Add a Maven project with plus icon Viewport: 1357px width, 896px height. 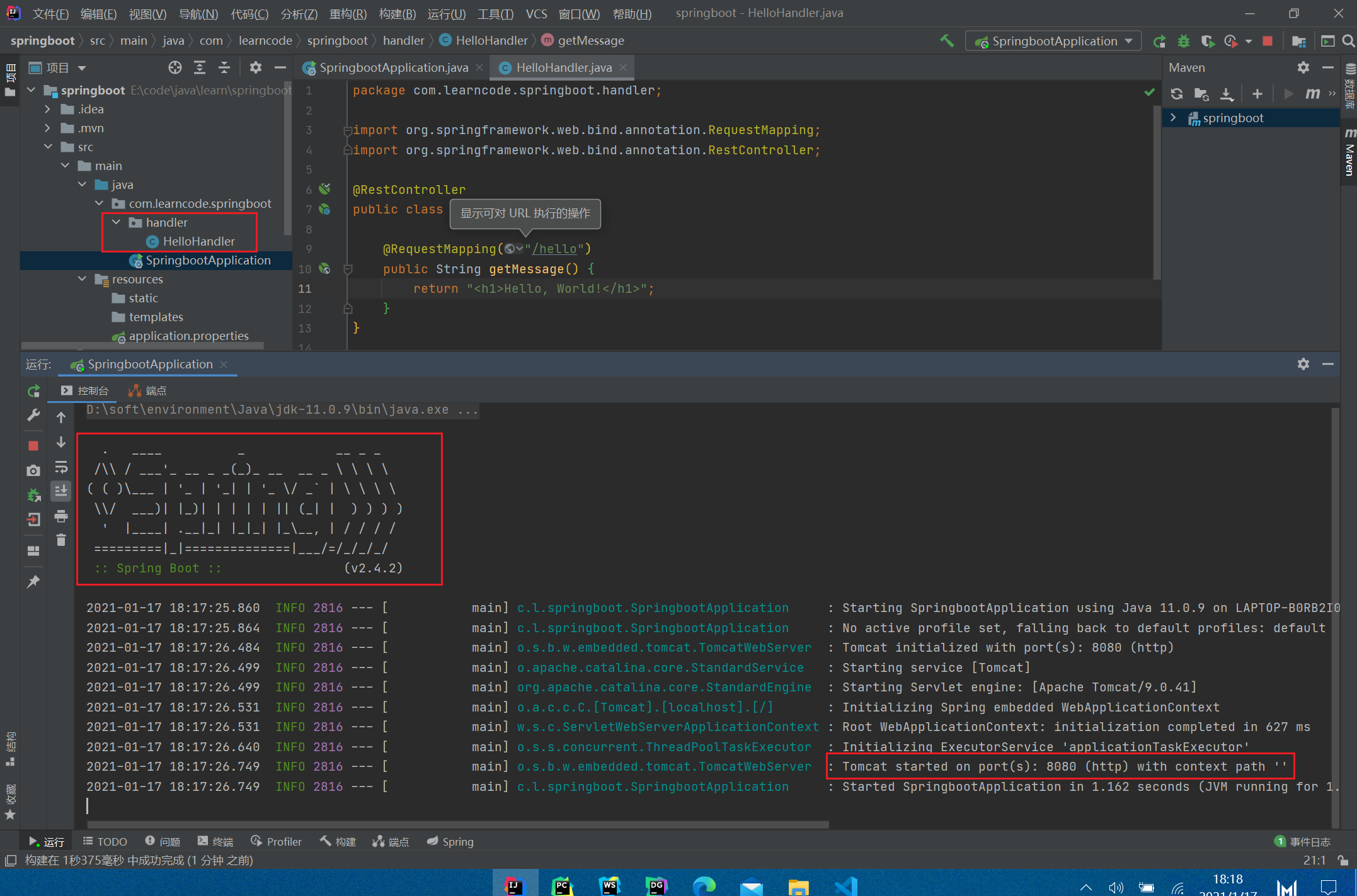click(1257, 94)
